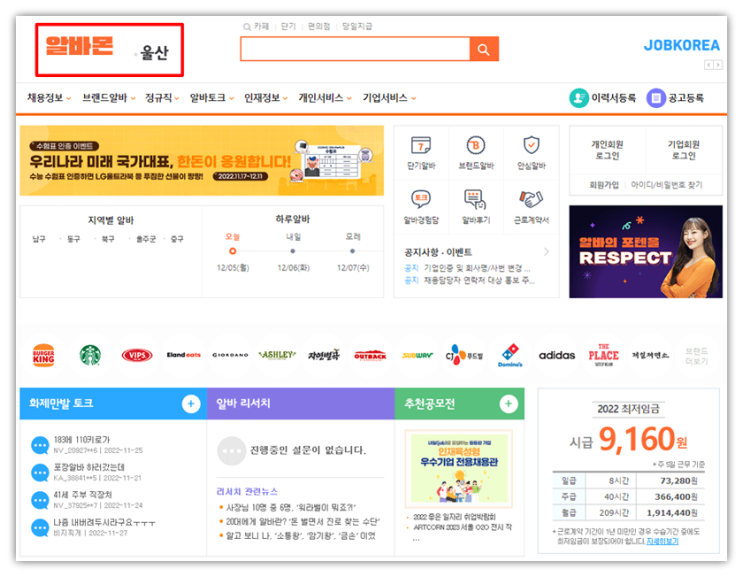Viewport: 743px width, 577px height.
Task: Open the 추천공모전 tab header
Action: 460,404
